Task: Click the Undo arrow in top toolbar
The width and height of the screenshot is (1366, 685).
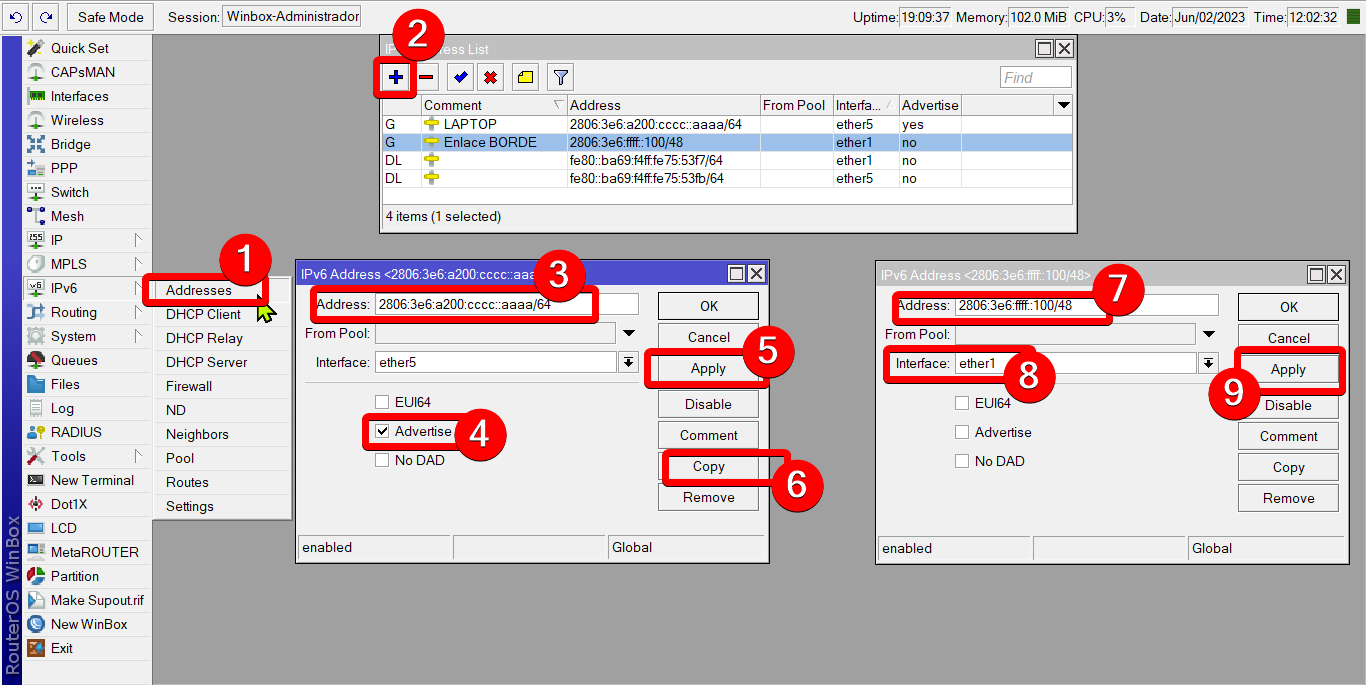Action: (15, 16)
